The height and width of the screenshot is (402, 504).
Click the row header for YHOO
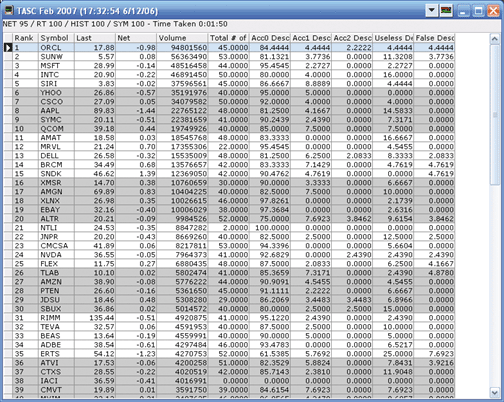click(8, 93)
